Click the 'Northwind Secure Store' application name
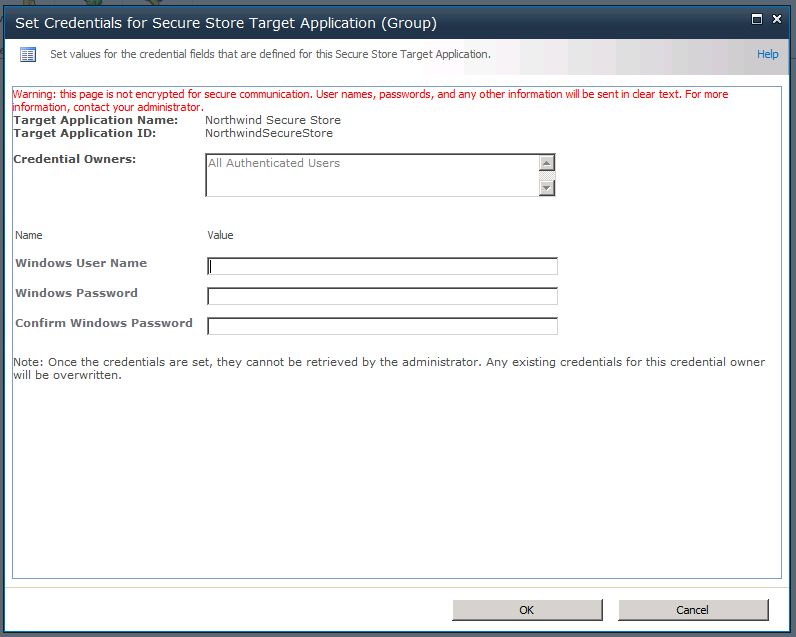Image resolution: width=796 pixels, height=637 pixels. [x=273, y=120]
